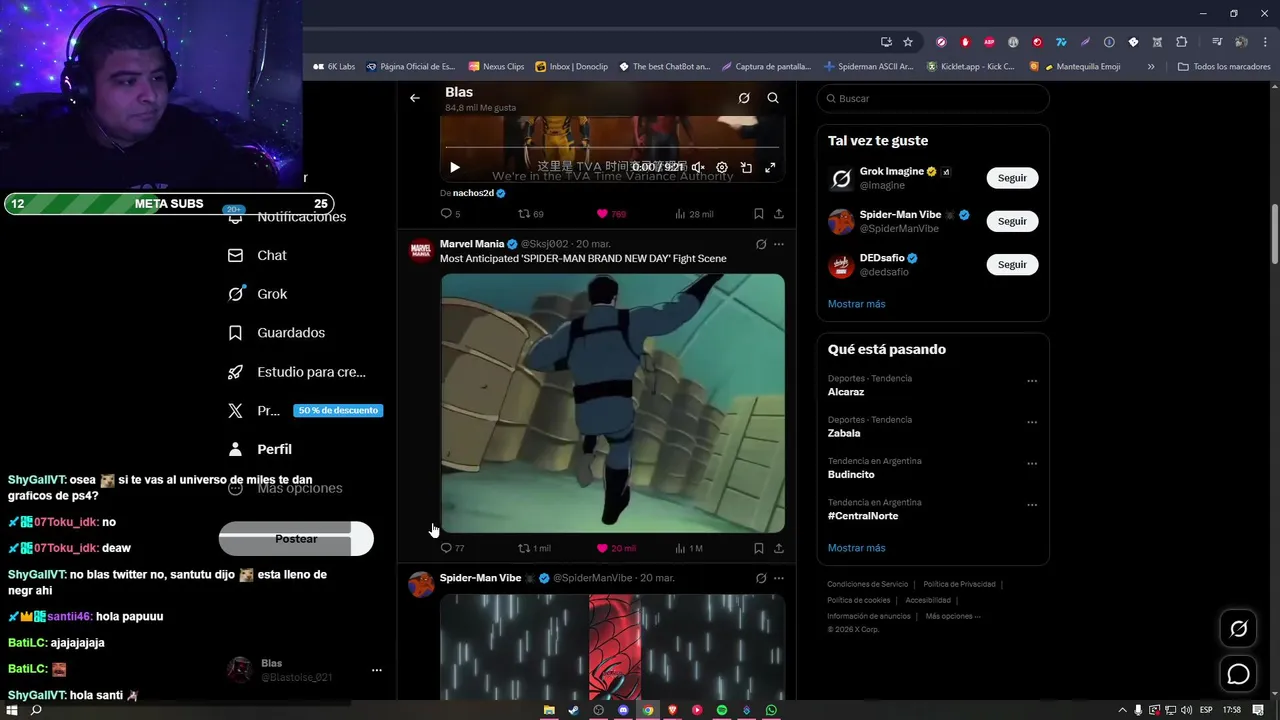This screenshot has width=1280, height=720.
Task: Show hidden system tray icons
Action: [x=1122, y=710]
